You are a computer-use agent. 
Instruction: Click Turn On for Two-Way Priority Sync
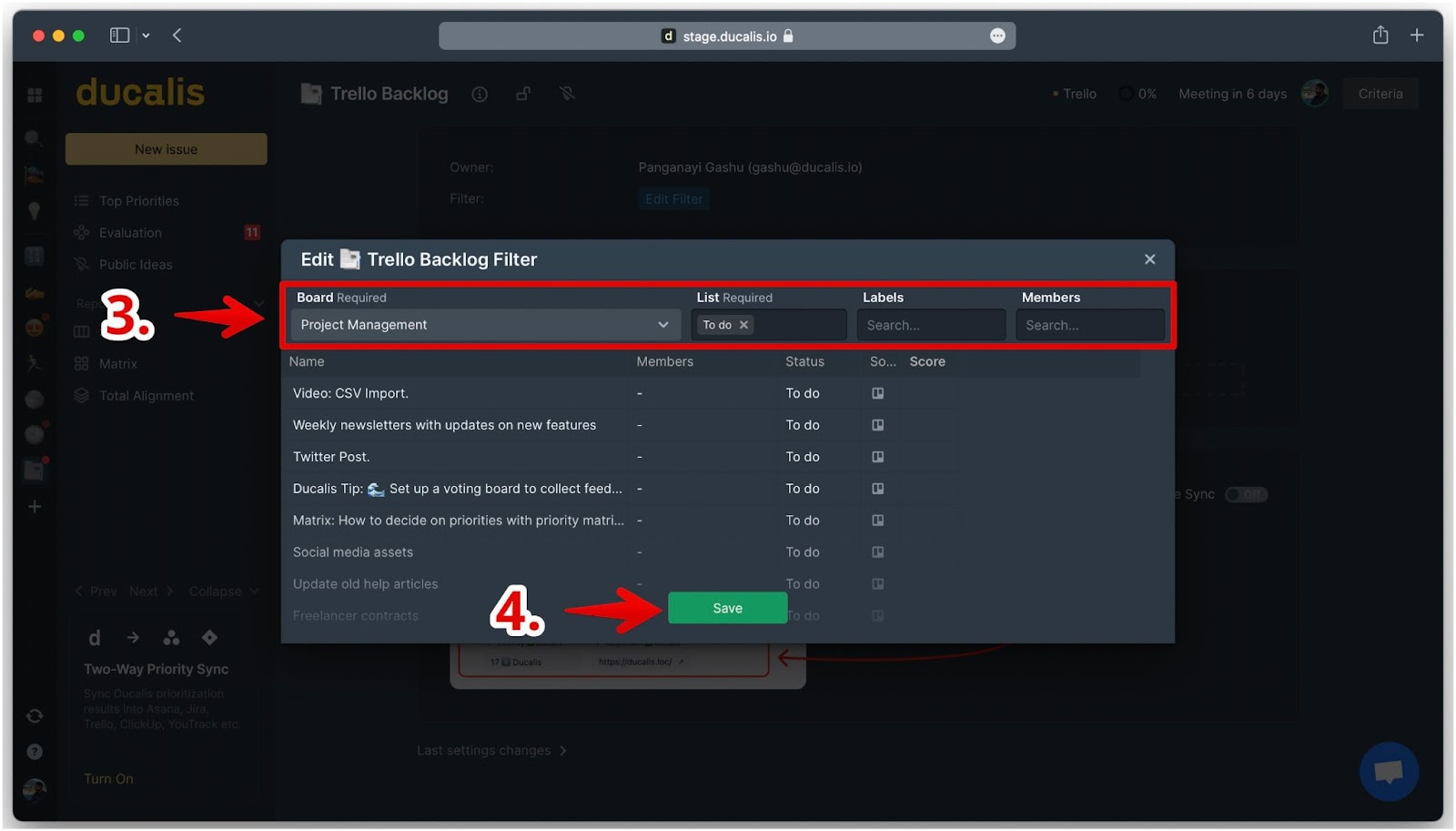click(108, 779)
